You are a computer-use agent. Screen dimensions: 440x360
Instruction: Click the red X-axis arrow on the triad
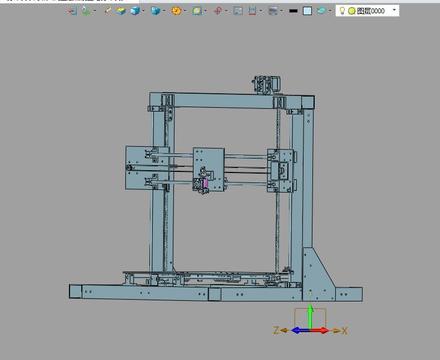321,330
